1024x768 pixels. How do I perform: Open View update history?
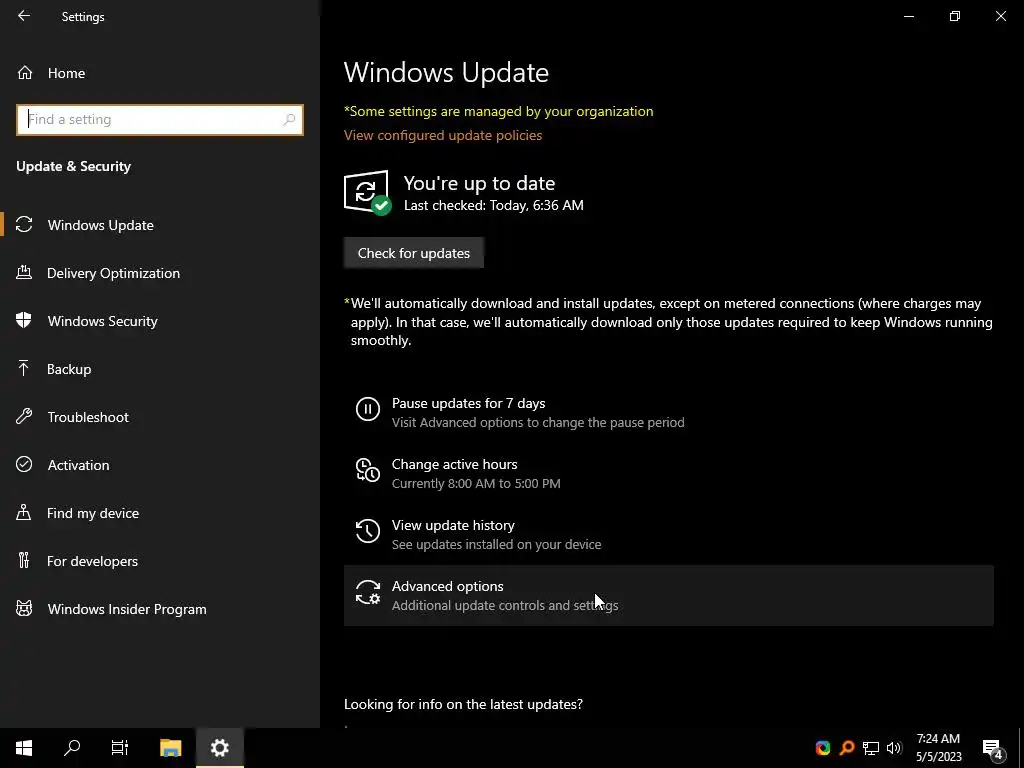pyautogui.click(x=669, y=534)
